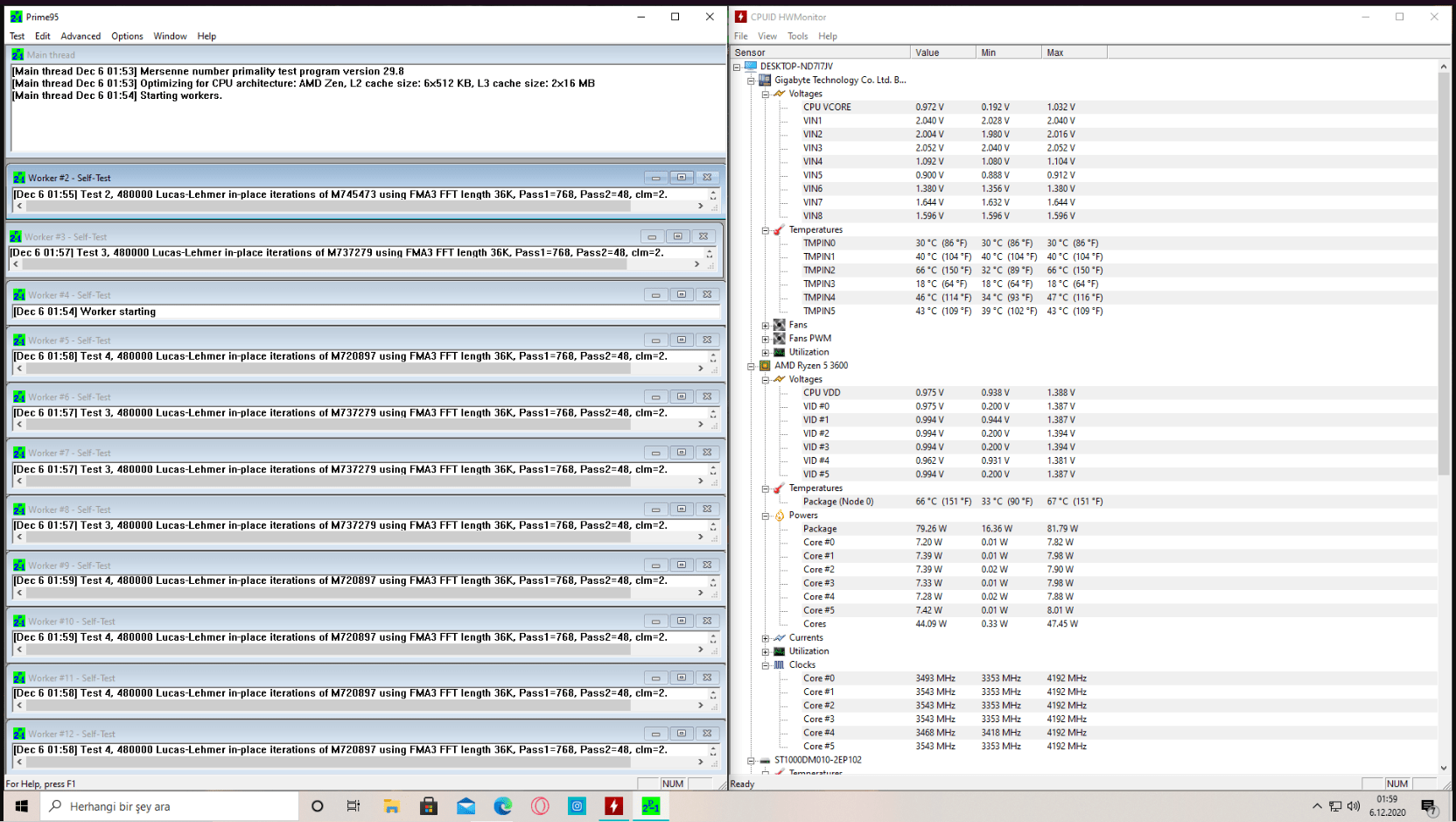
Task: Click right arrow of Worker #2 horizontal scrollbar
Action: point(700,206)
